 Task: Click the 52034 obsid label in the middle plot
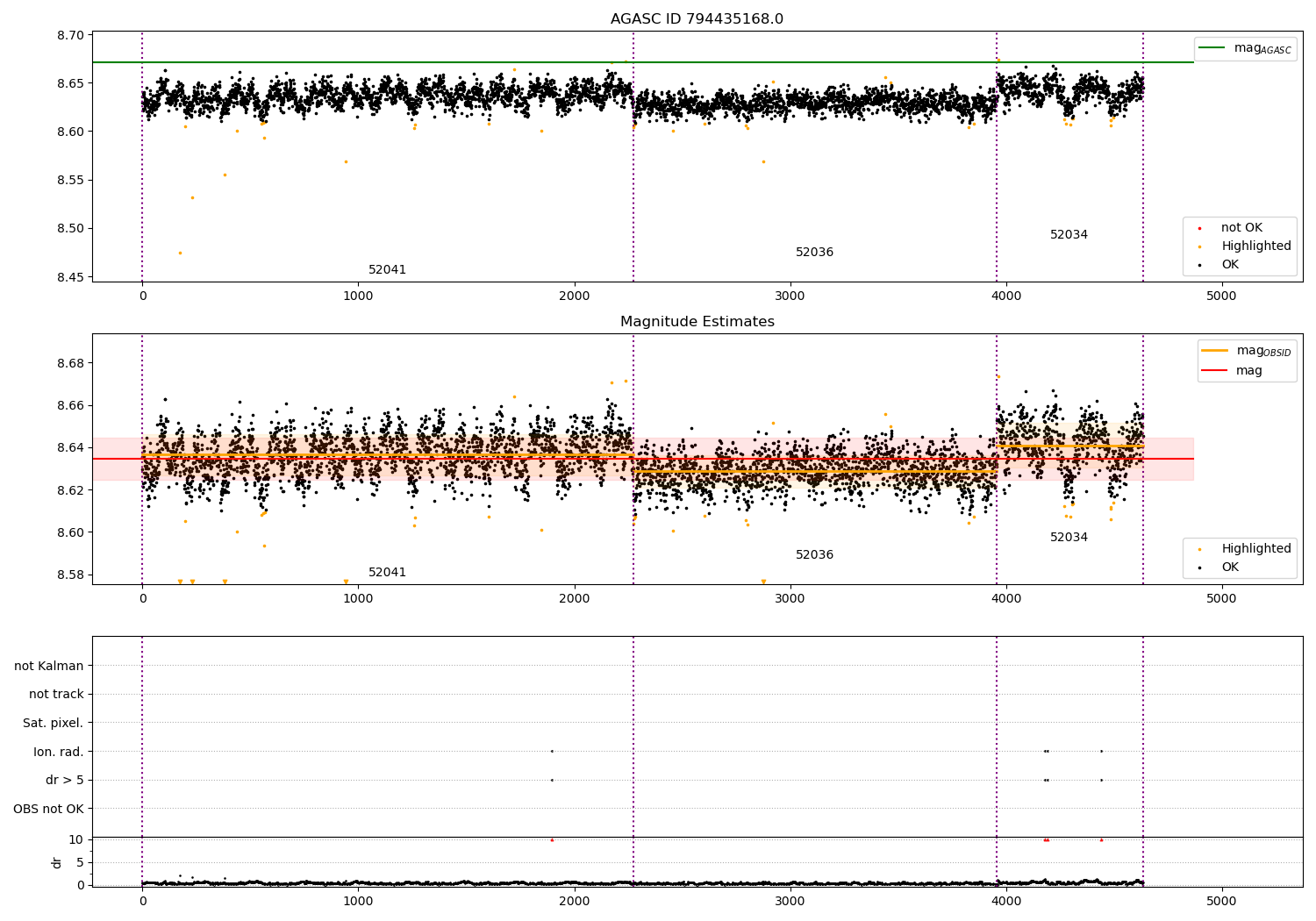pyautogui.click(x=1069, y=538)
